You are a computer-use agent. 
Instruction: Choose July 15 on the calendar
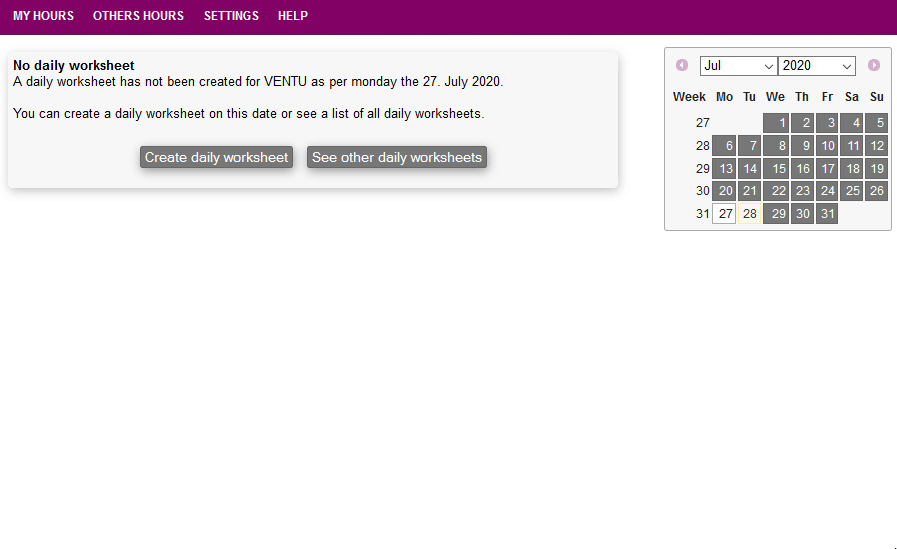[x=776, y=169]
